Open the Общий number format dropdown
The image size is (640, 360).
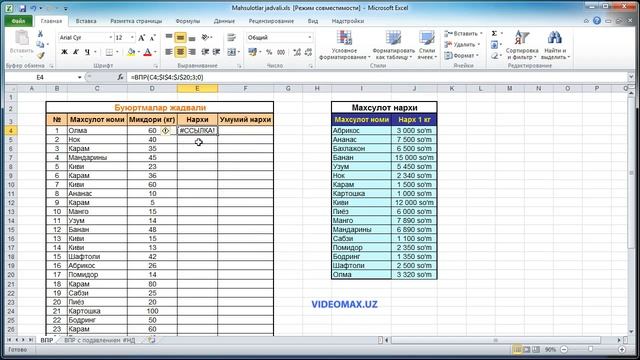(x=309, y=38)
